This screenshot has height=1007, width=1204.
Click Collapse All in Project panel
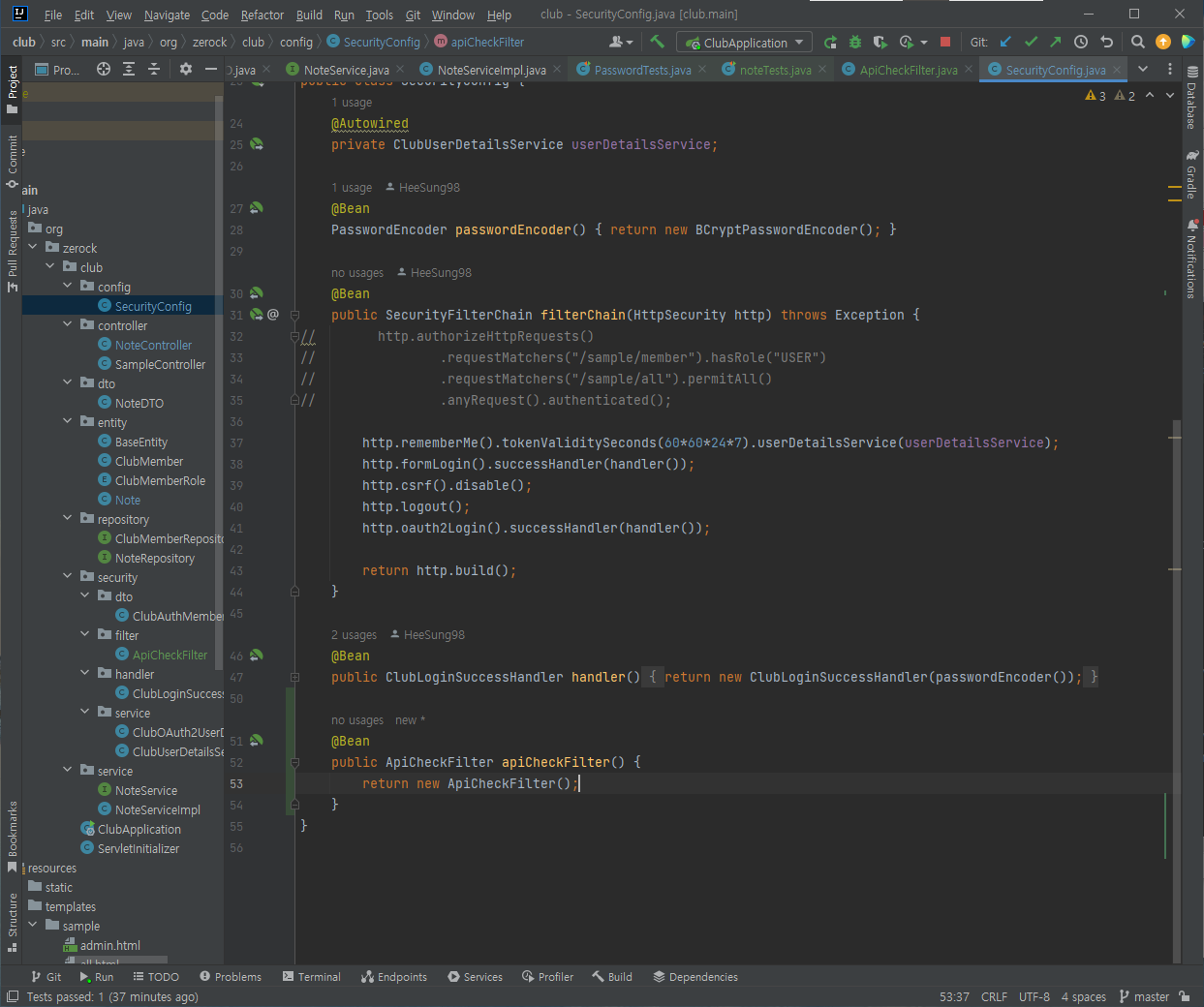(154, 69)
